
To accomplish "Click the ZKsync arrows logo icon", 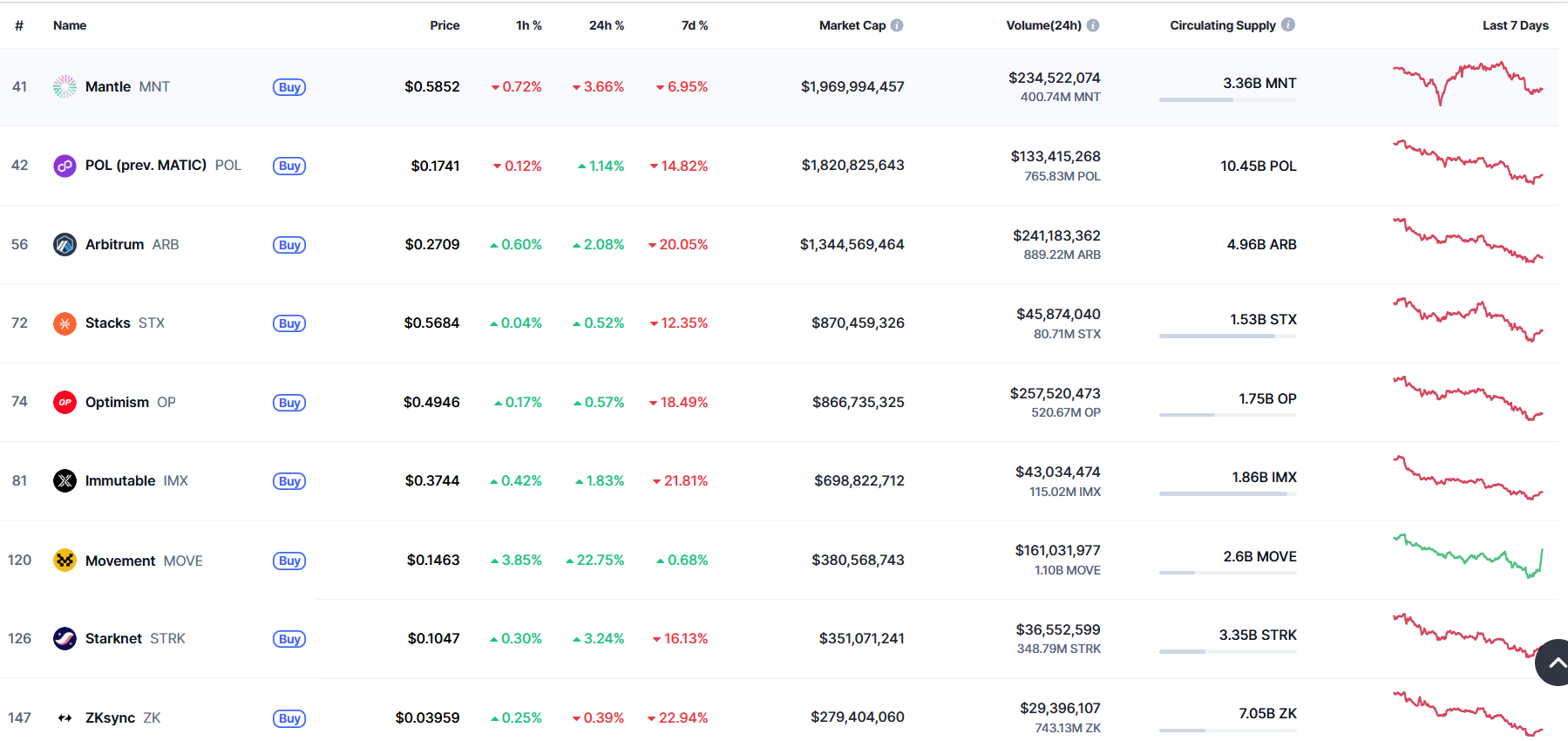I will 64,717.
